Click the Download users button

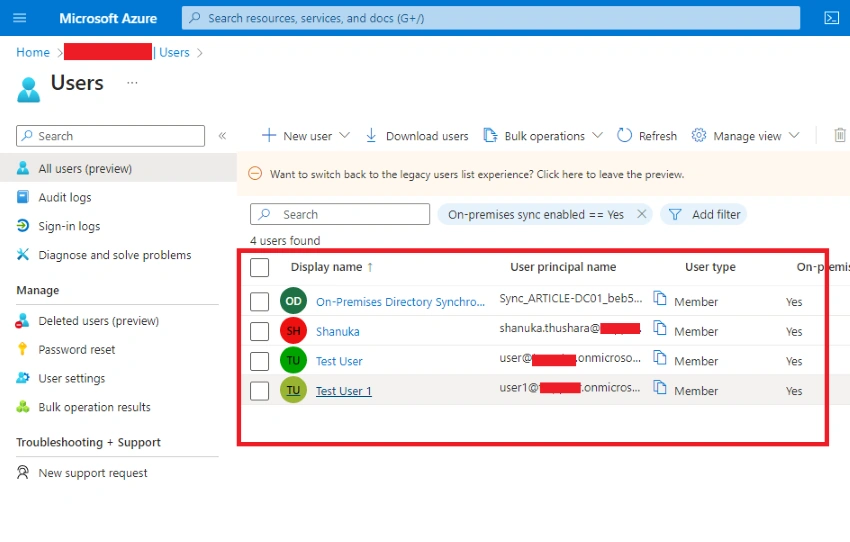click(x=417, y=136)
